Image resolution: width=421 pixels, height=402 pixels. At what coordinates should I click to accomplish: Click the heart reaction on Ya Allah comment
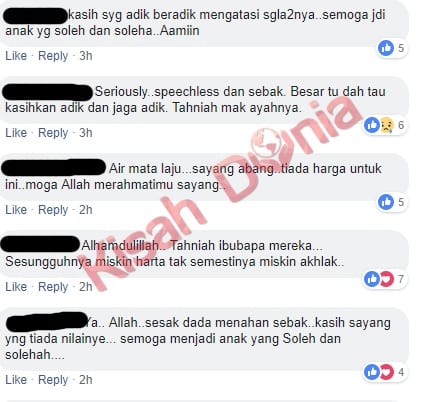click(x=387, y=372)
